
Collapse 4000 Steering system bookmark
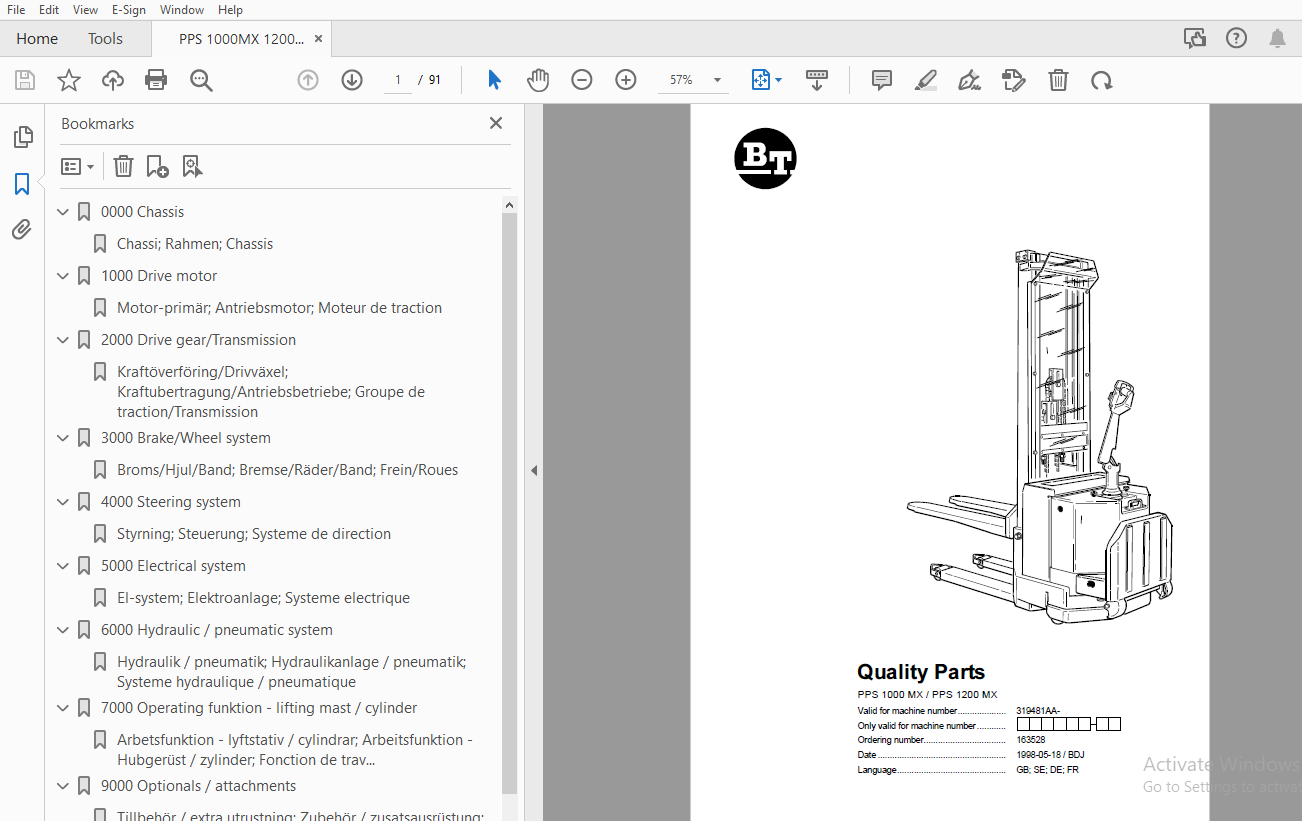[63, 502]
